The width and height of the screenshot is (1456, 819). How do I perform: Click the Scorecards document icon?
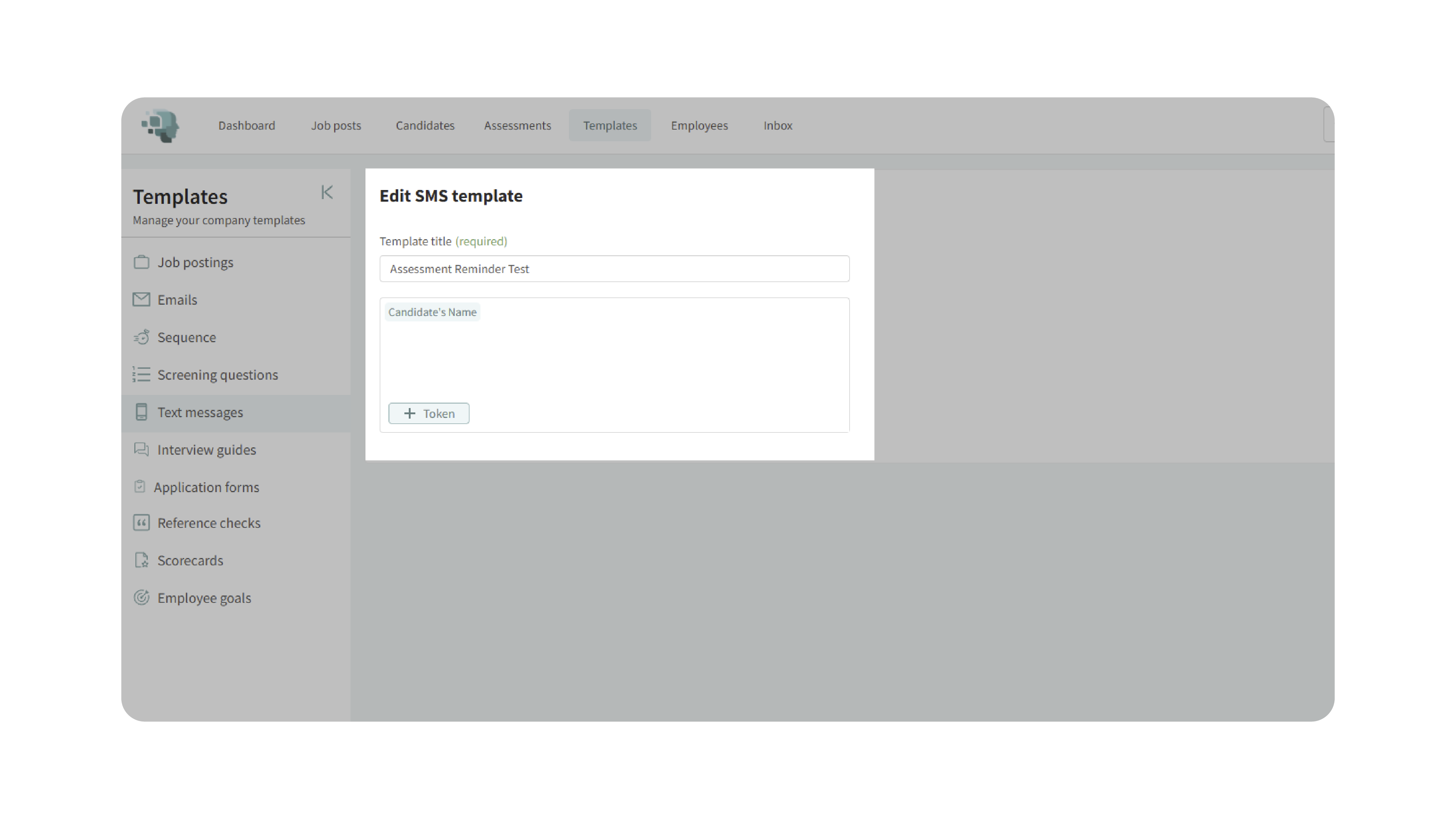[x=141, y=560]
